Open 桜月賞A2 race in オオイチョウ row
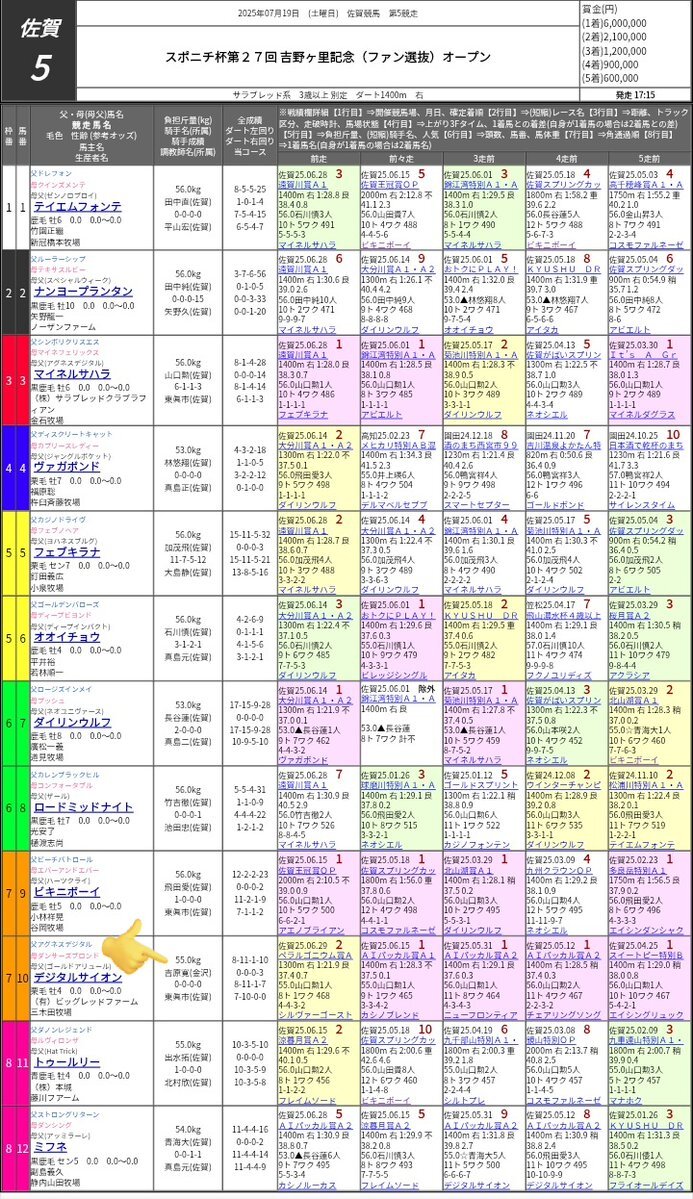 (630, 615)
